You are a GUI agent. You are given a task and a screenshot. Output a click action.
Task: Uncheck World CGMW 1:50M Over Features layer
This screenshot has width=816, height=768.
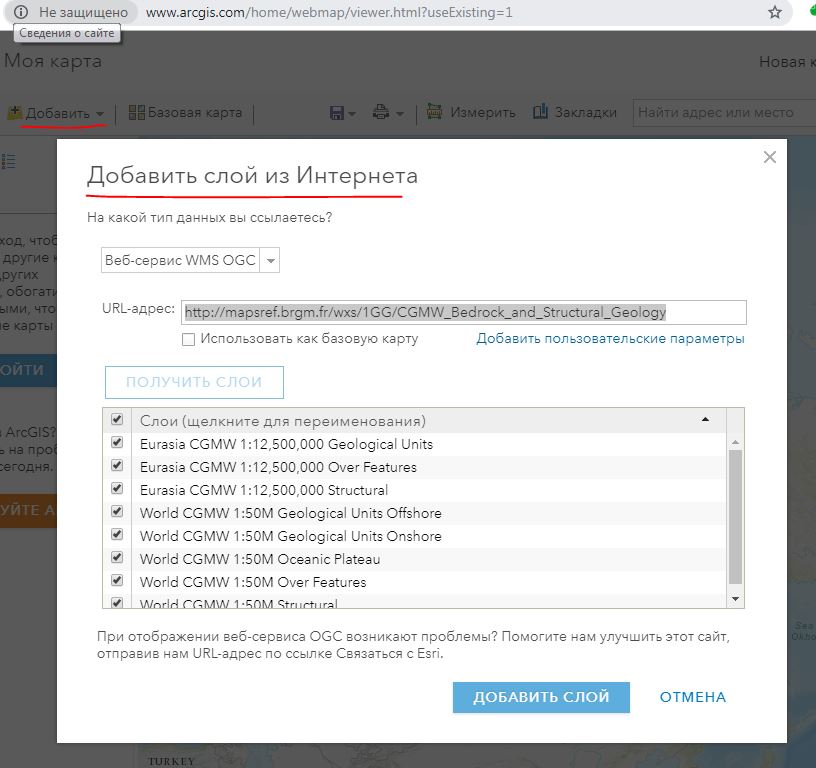pyautogui.click(x=117, y=580)
